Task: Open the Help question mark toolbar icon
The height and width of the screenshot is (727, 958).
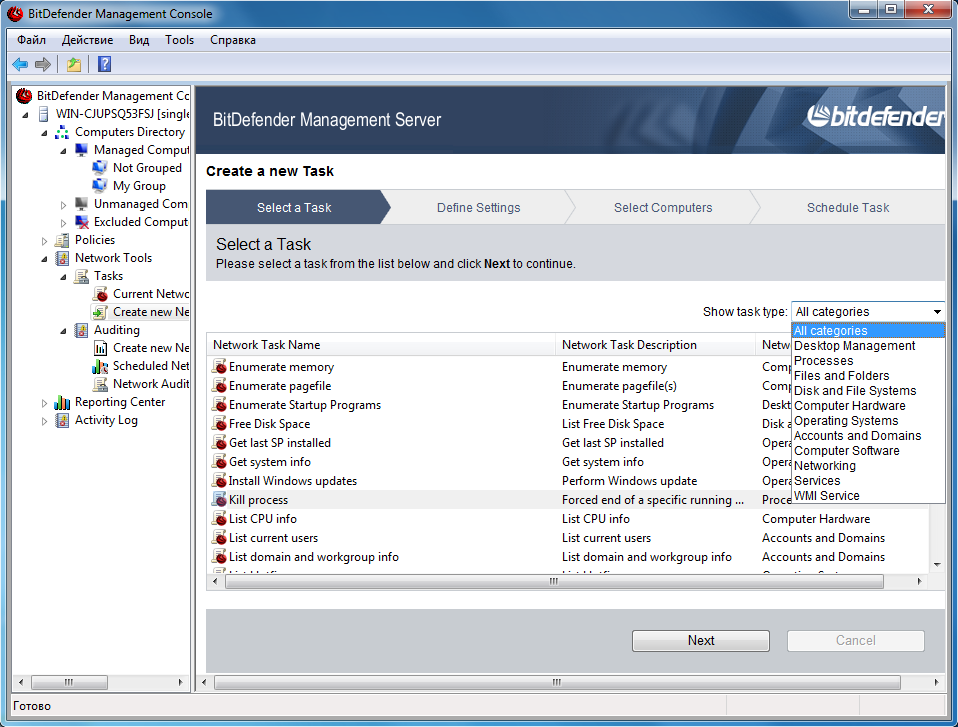Action: (x=104, y=64)
